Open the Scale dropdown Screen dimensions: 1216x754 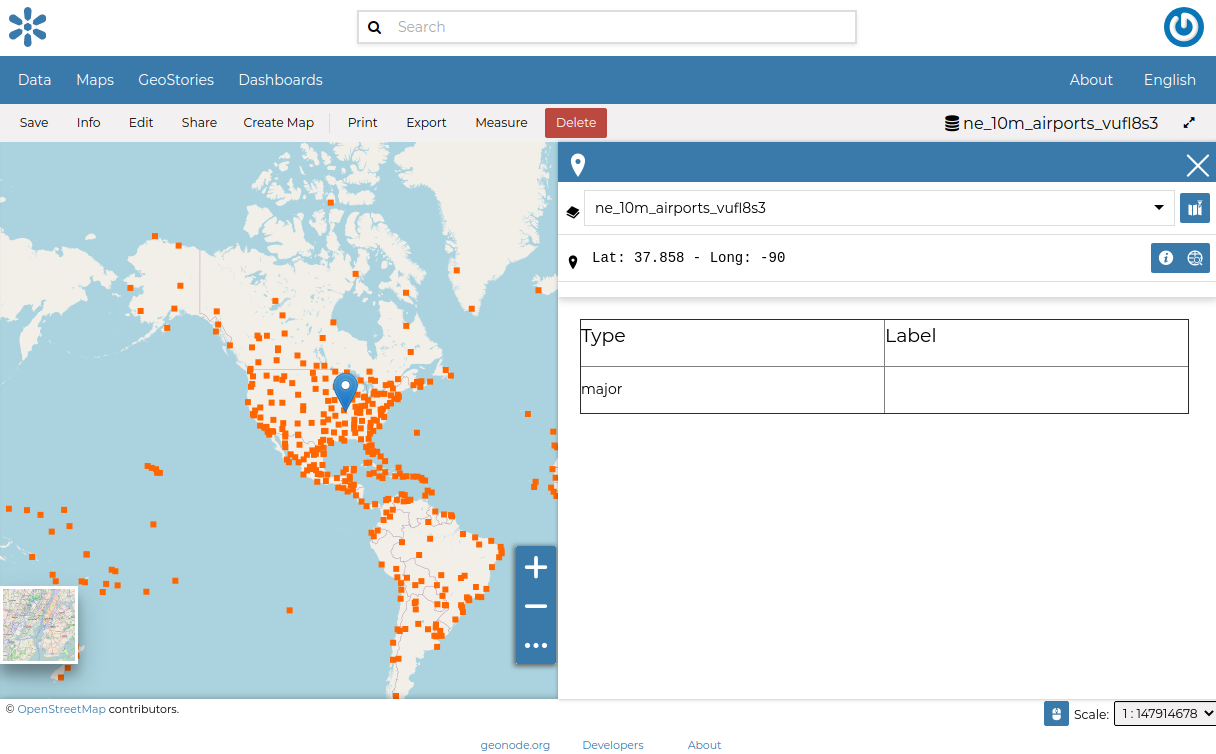(1164, 713)
